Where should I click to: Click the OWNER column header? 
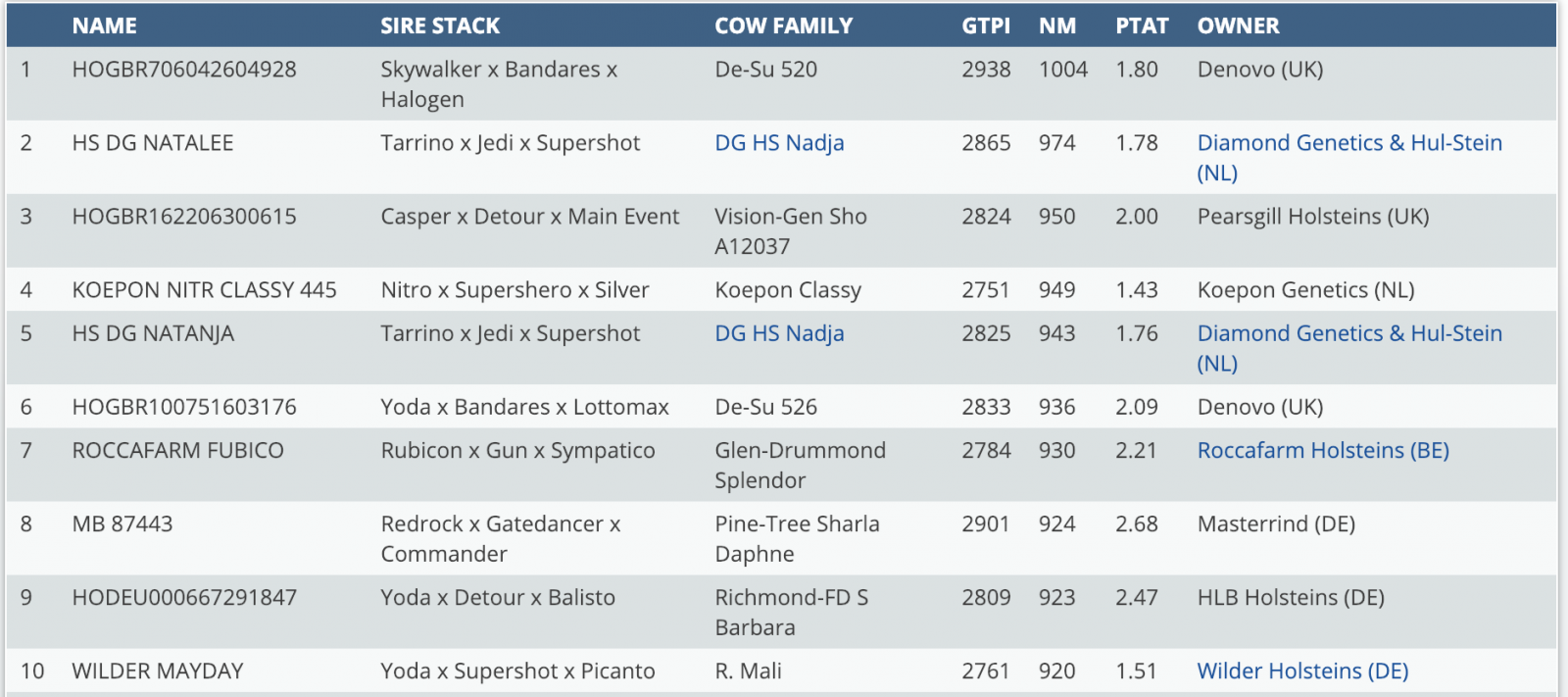pos(1238,26)
